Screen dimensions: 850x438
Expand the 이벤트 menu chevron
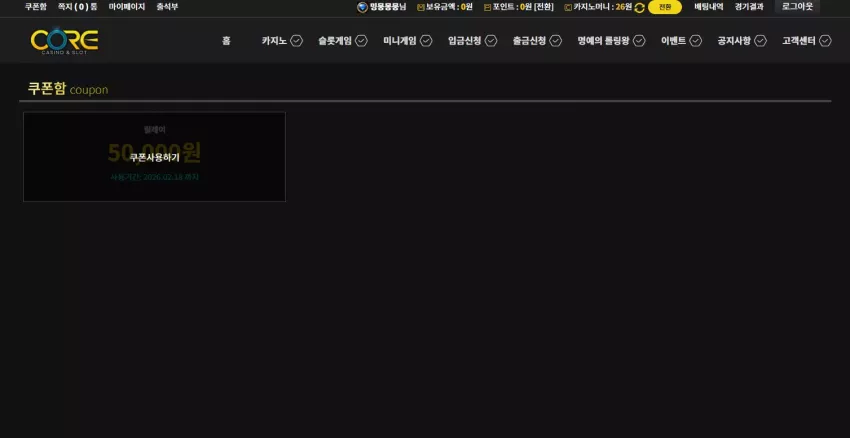[x=696, y=41]
